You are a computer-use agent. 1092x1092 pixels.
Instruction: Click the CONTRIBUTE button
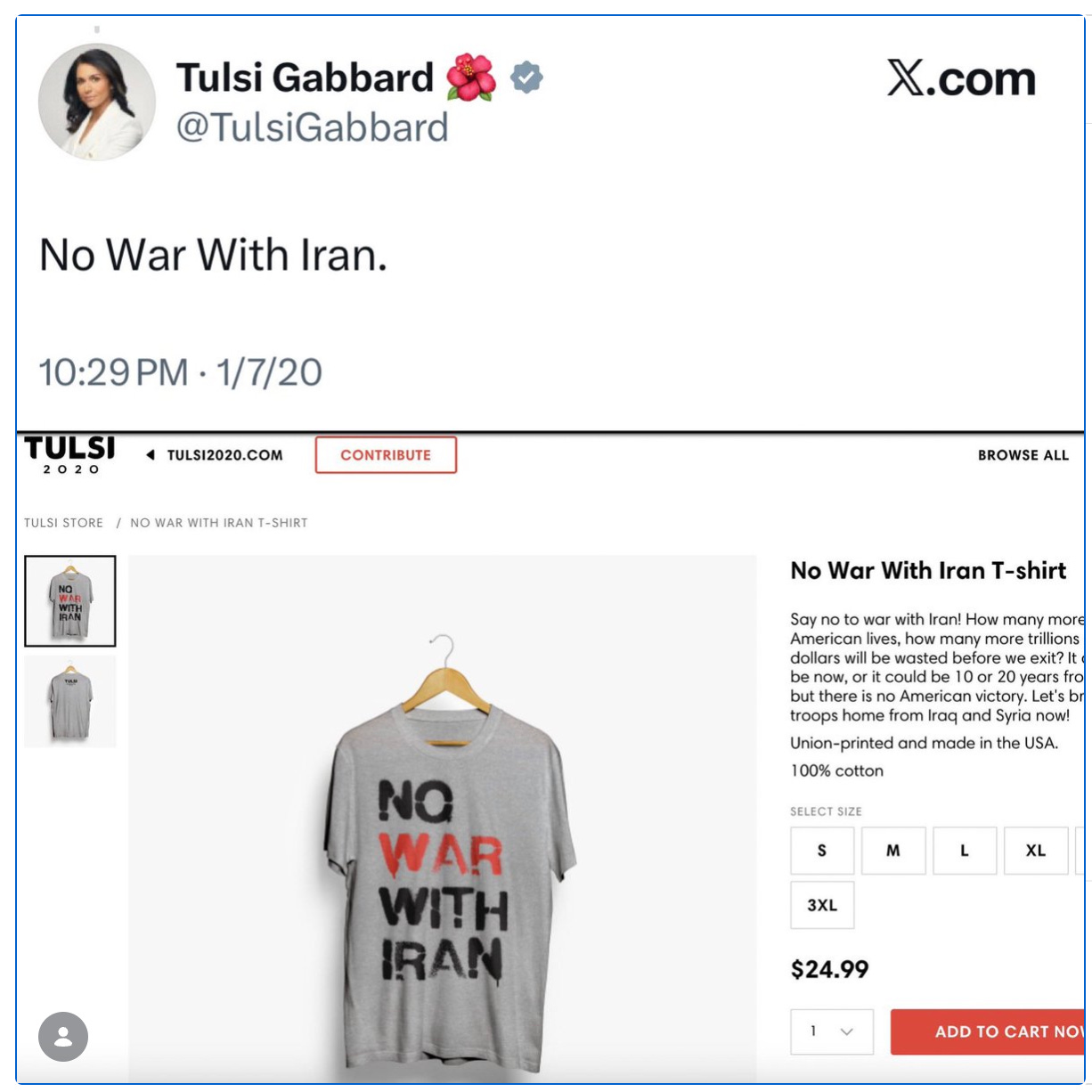click(386, 454)
